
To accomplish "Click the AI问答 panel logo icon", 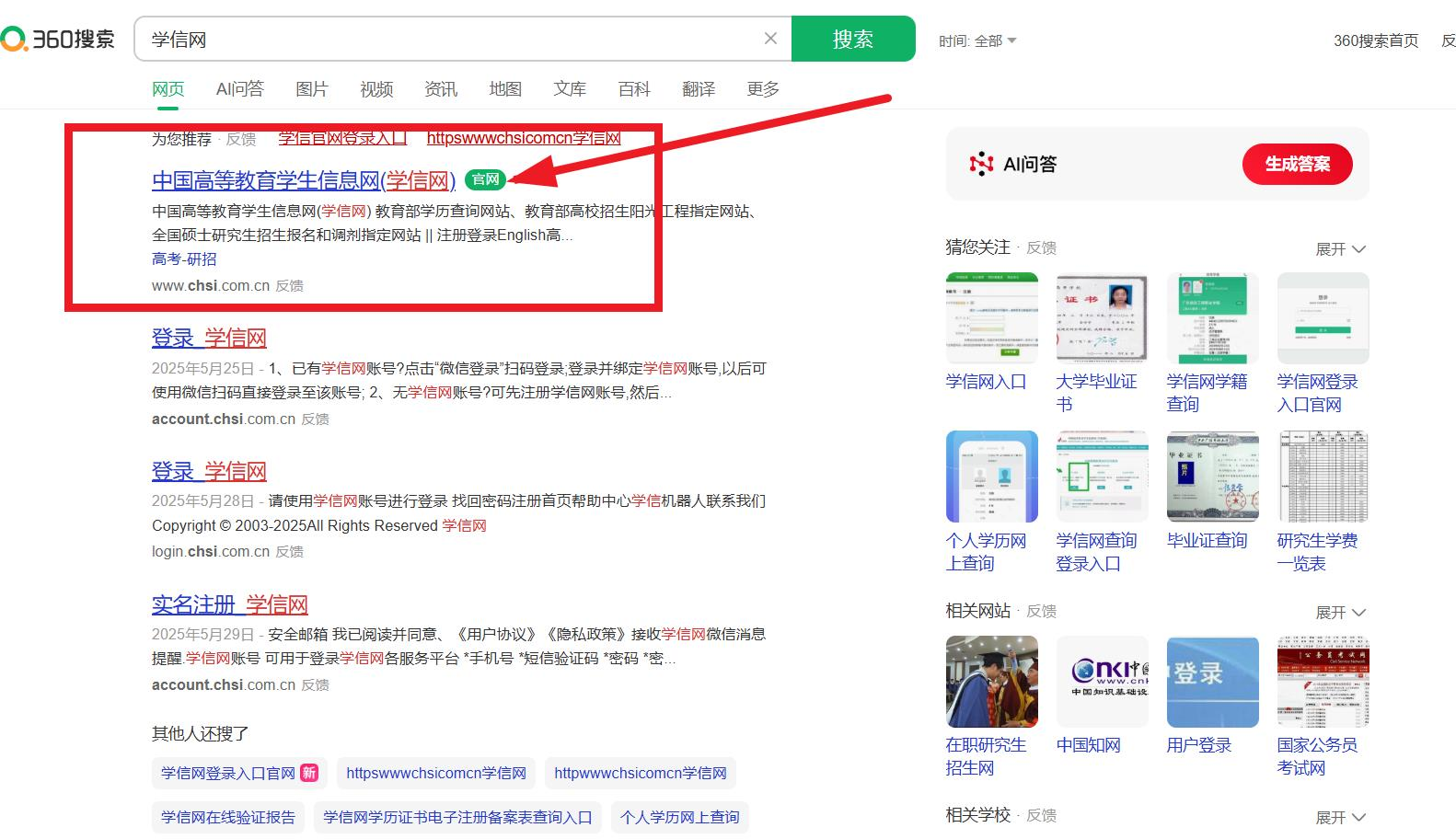I will coord(981,164).
